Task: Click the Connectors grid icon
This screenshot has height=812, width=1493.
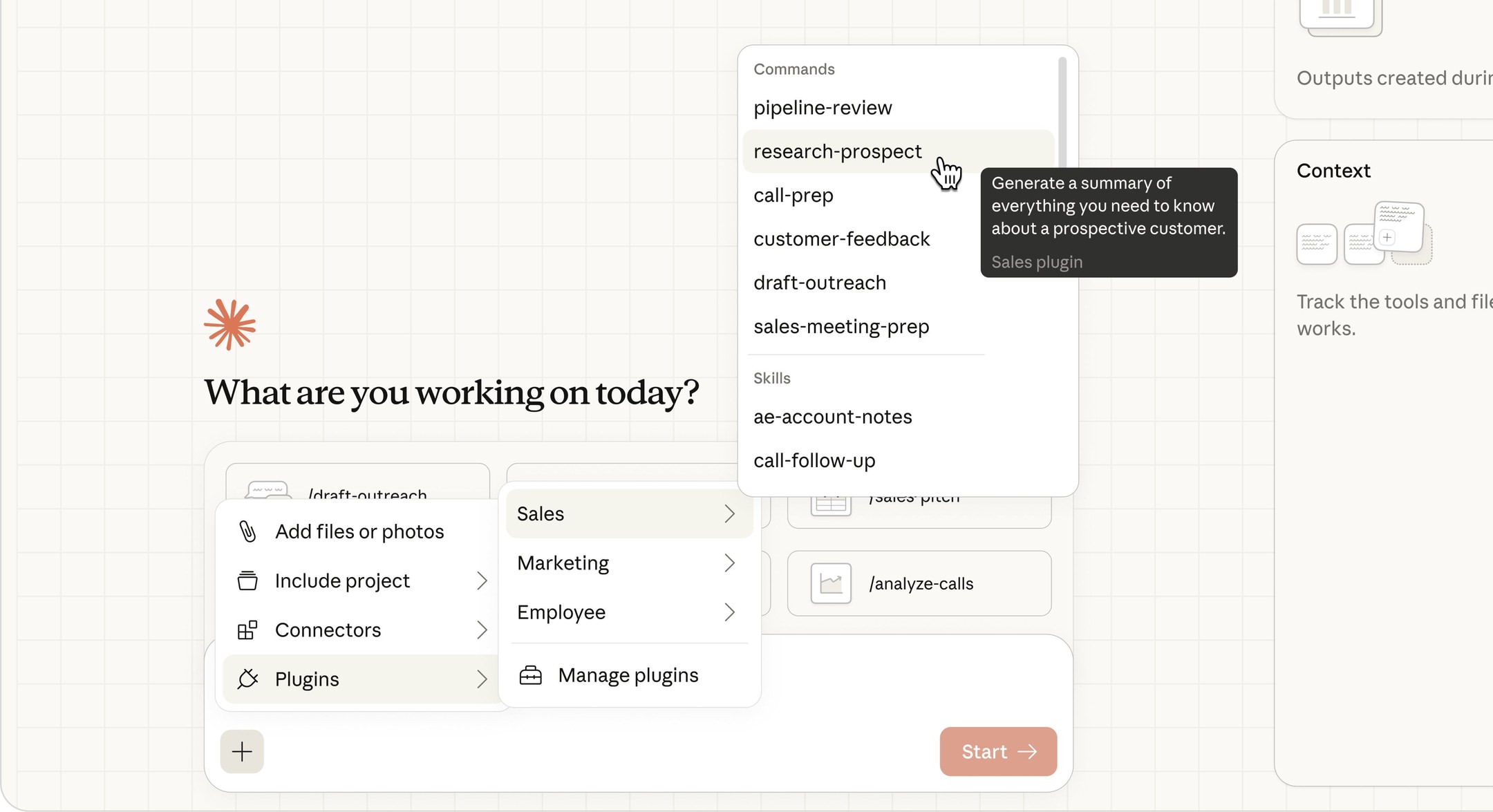Action: [247, 630]
